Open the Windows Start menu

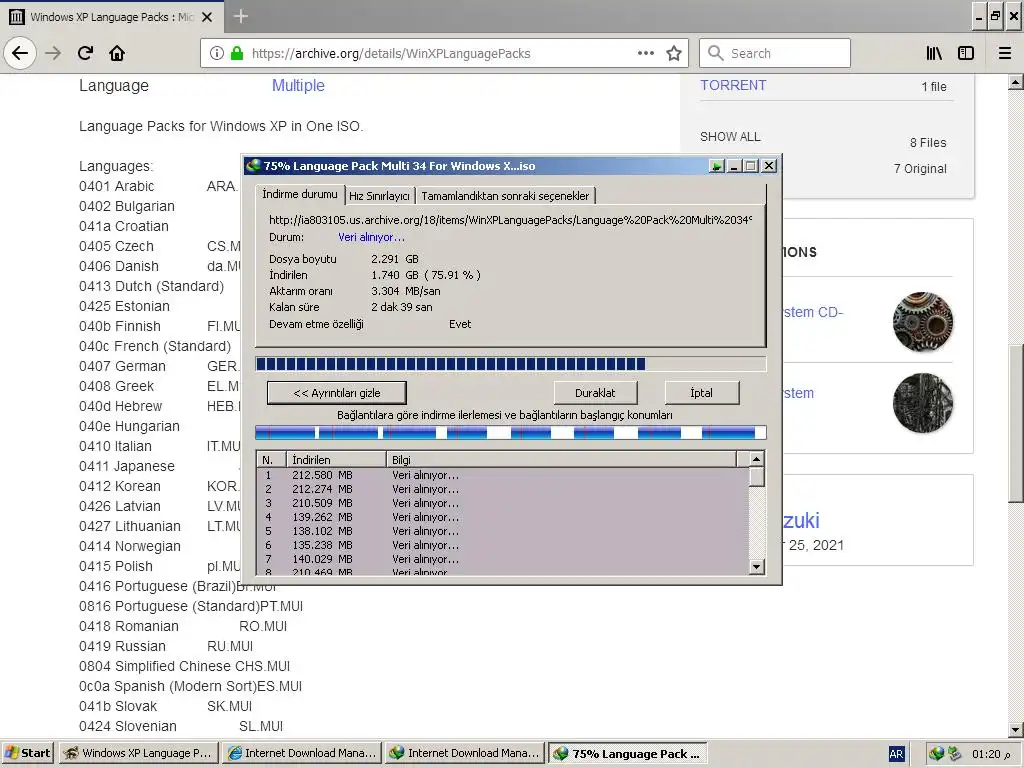point(28,754)
